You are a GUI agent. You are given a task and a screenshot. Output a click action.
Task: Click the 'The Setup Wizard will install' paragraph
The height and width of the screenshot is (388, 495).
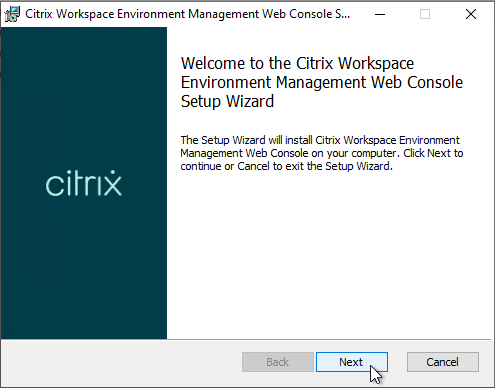point(322,153)
